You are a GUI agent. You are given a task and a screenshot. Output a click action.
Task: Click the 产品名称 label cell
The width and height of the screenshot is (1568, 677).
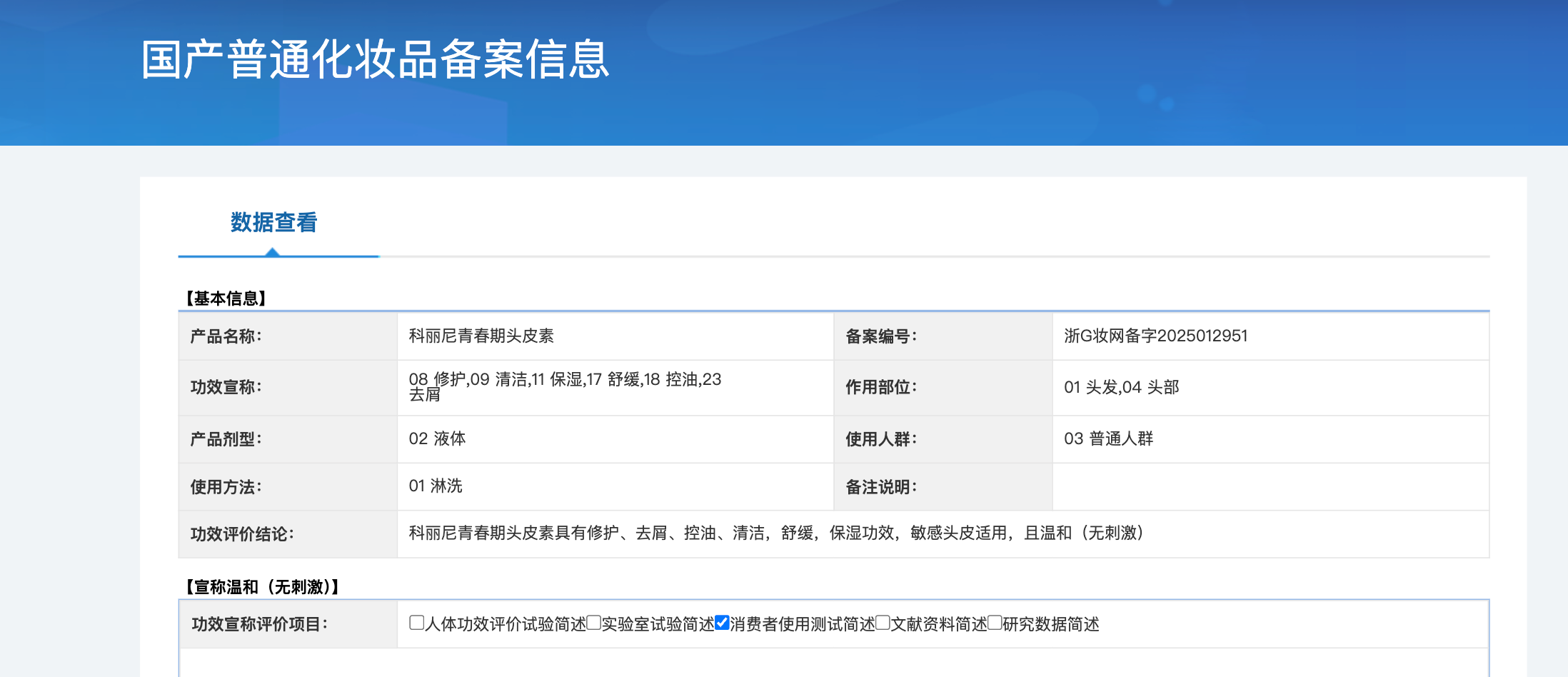[x=288, y=336]
